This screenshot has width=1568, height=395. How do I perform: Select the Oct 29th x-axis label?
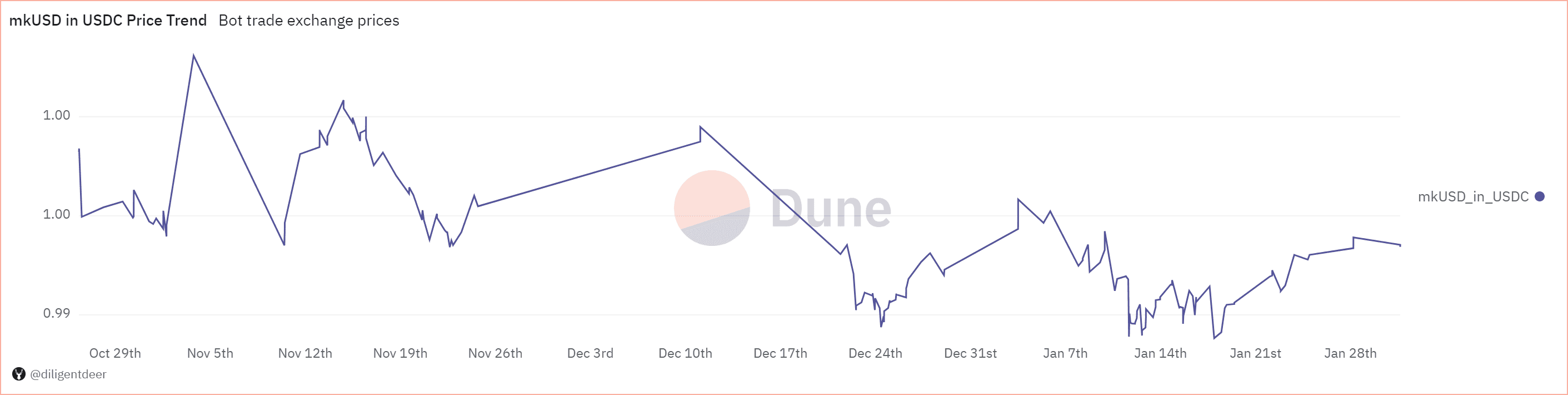(115, 353)
